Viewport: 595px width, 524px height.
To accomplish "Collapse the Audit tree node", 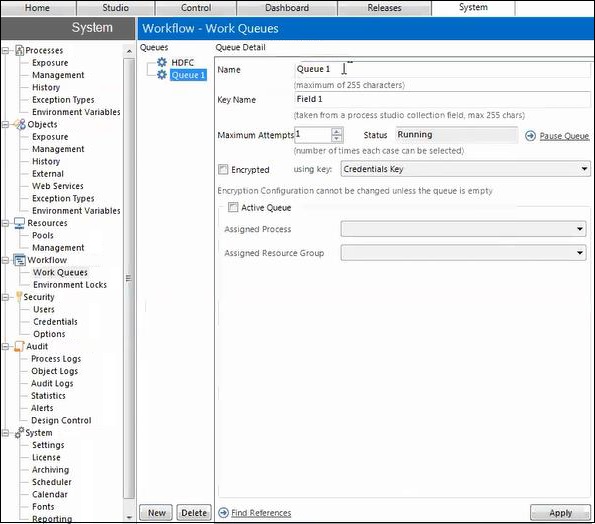I will [x=5, y=346].
